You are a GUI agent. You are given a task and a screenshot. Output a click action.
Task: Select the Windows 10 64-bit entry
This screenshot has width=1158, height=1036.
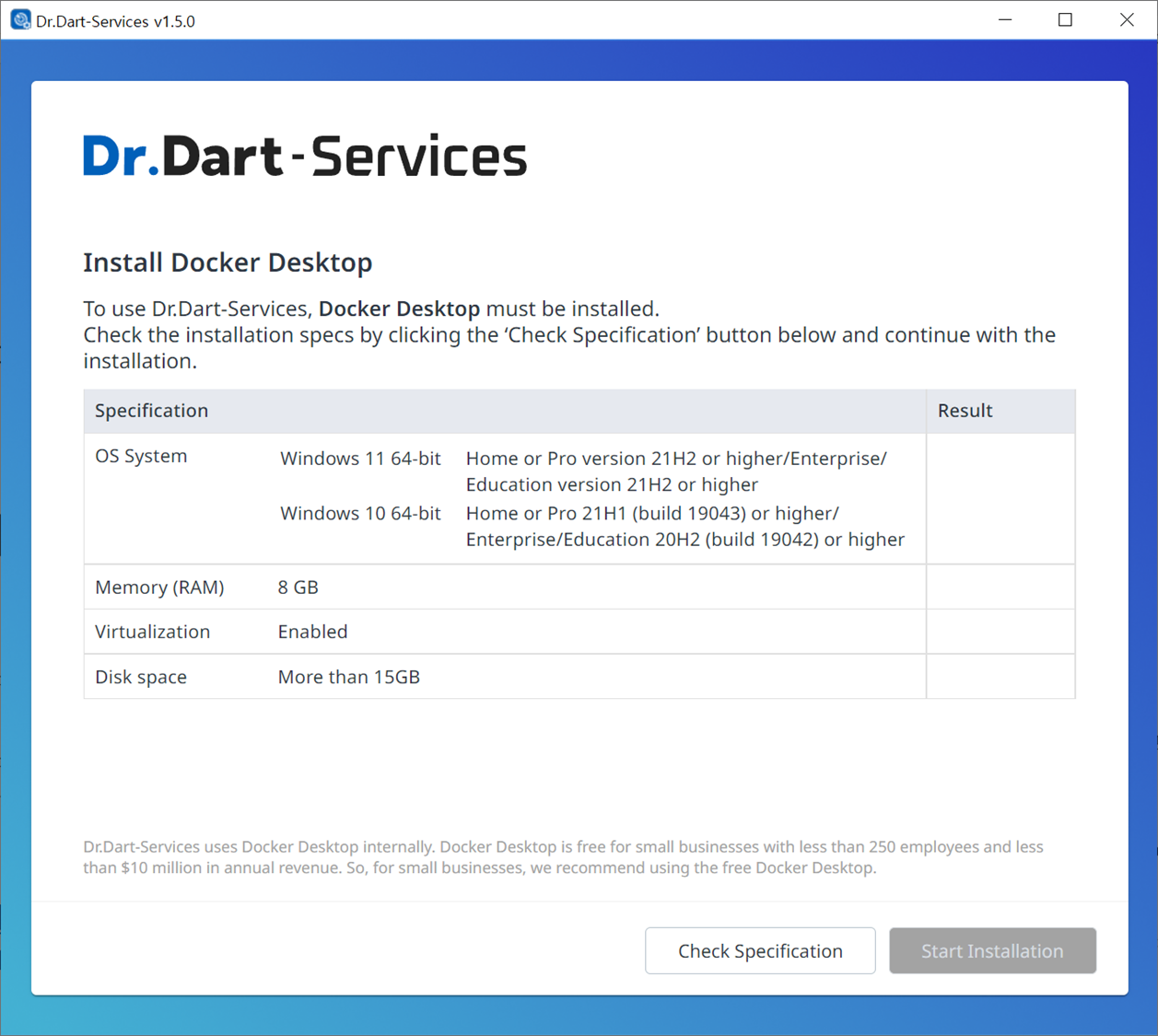click(360, 513)
